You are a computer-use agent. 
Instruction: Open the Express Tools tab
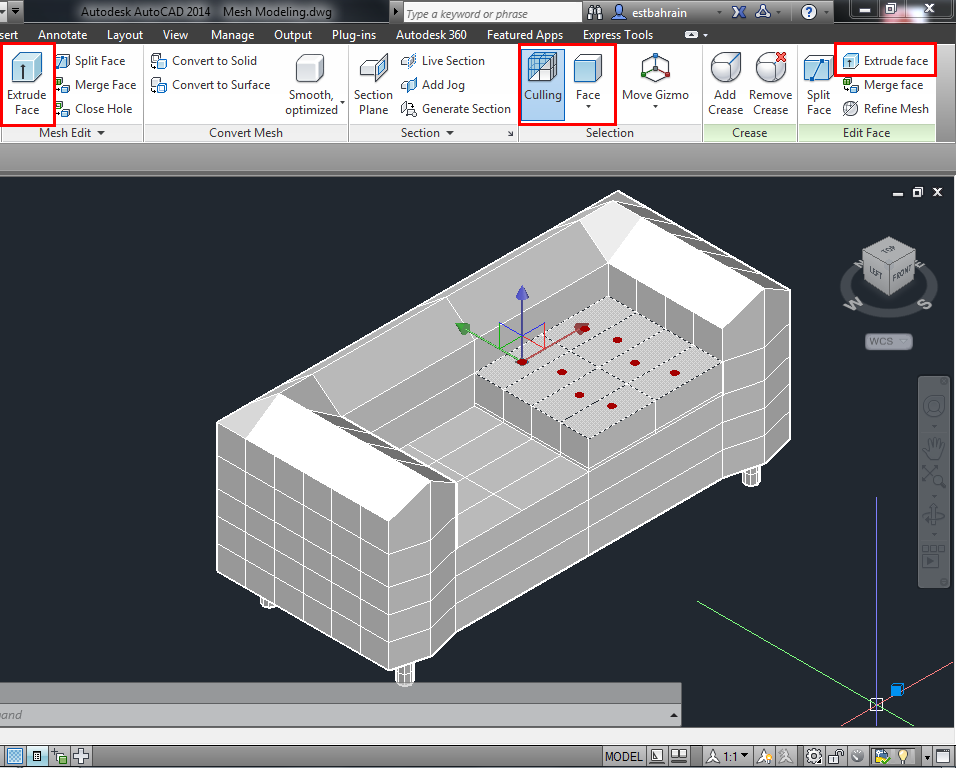coord(617,34)
